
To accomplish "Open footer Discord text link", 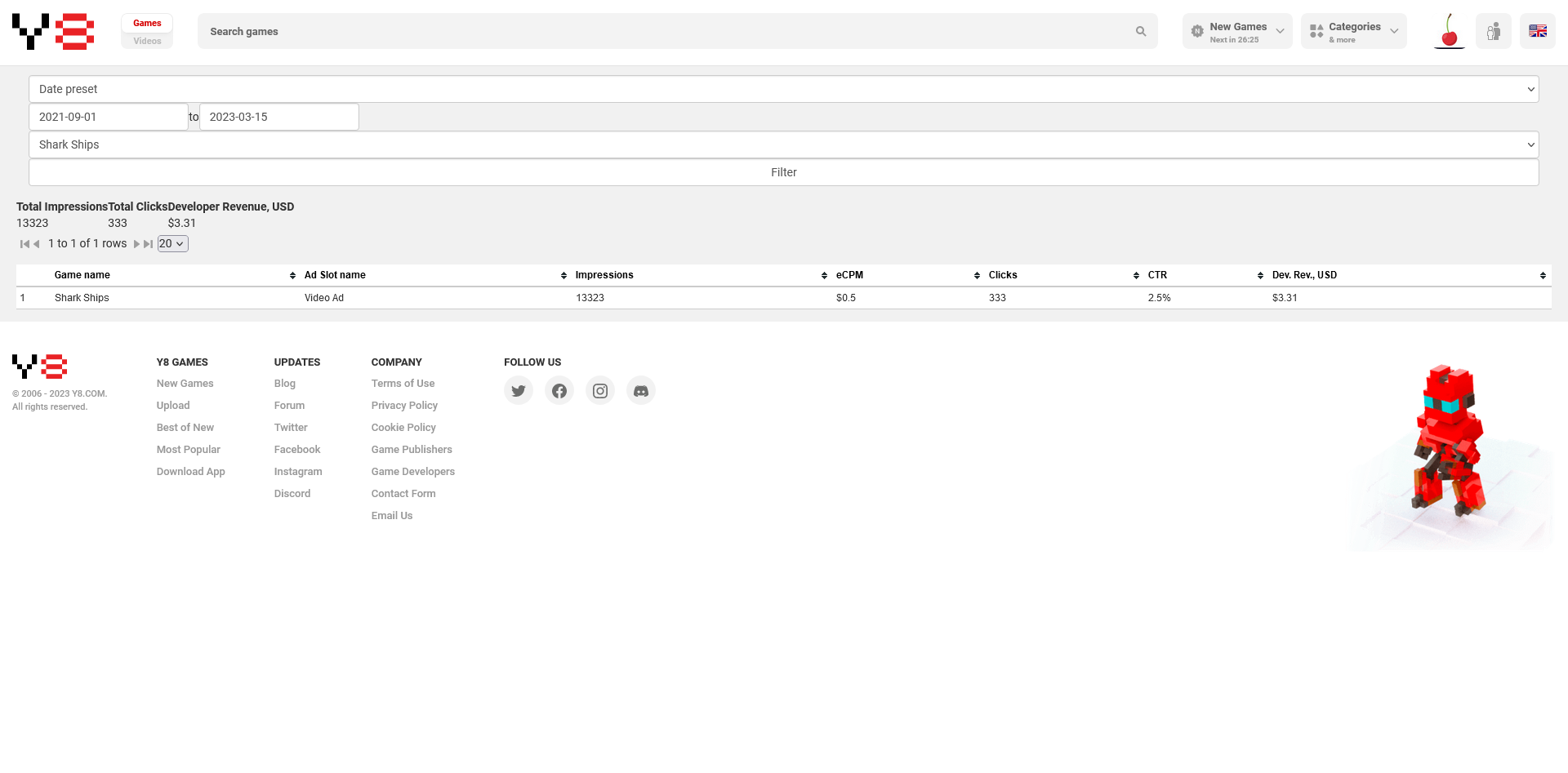I will 292,494.
